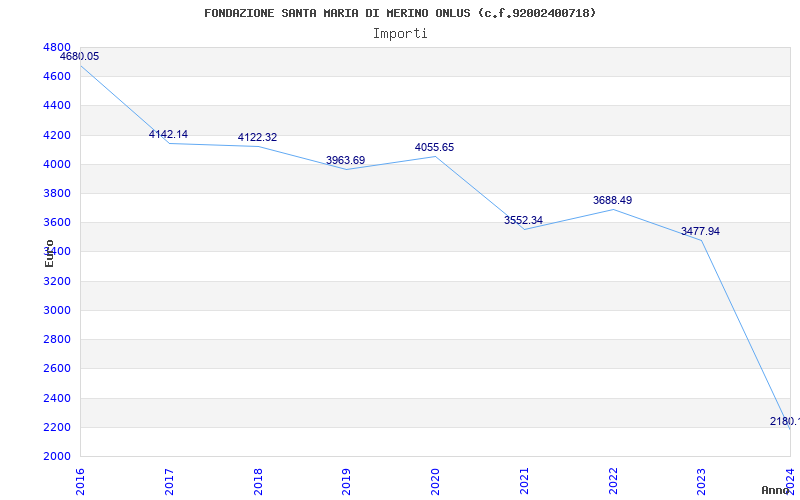
Task: Click the 2400 y-axis tick label
Action: 57,398
